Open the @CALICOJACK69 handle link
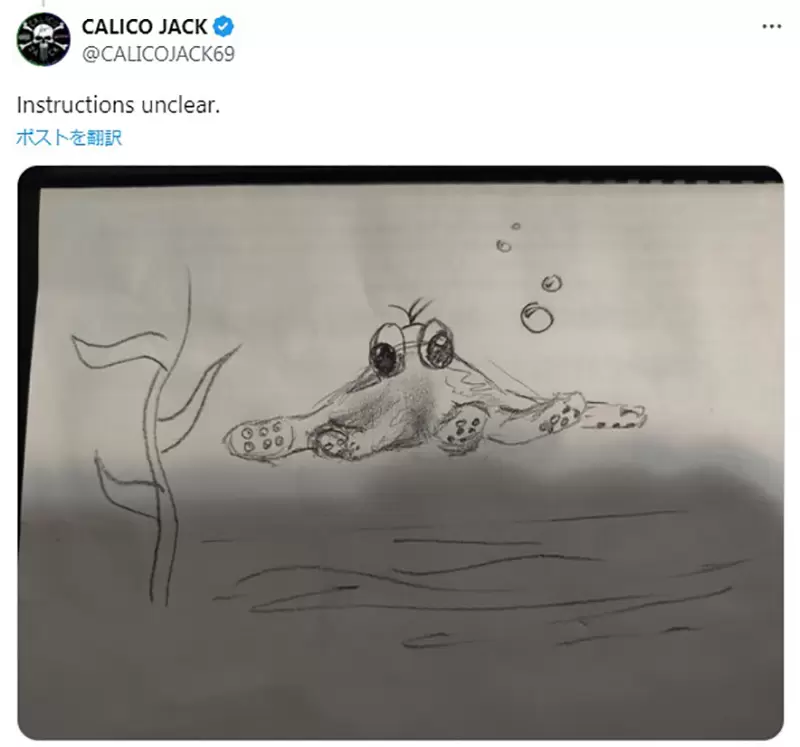Screen dimensions: 800x747 (x=158, y=54)
